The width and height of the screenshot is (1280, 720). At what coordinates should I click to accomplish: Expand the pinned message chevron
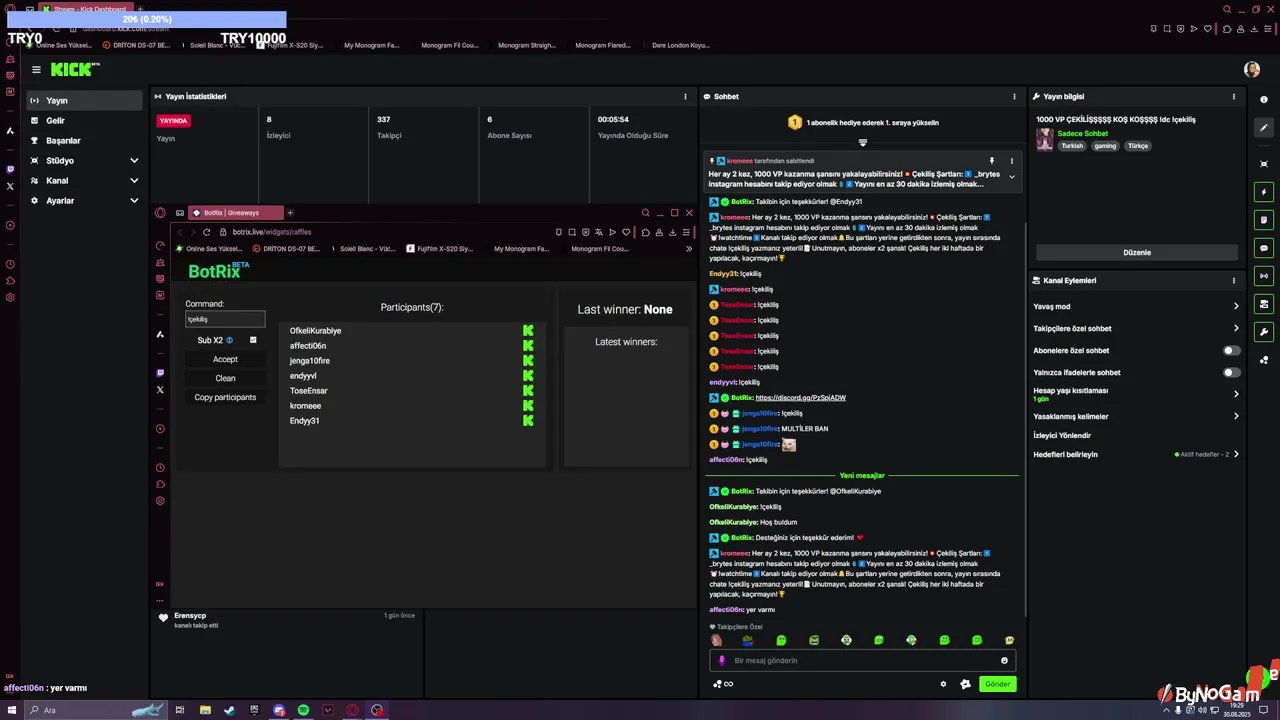tap(1011, 177)
